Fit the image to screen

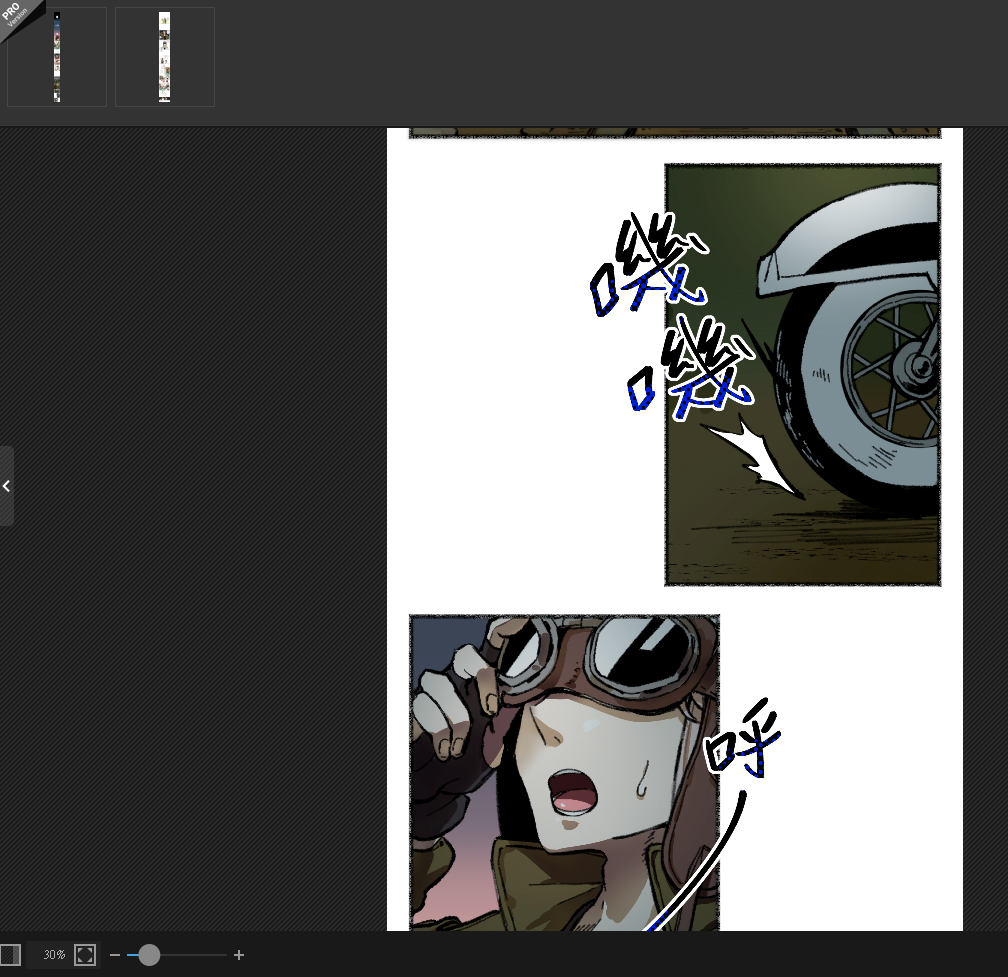(x=85, y=955)
